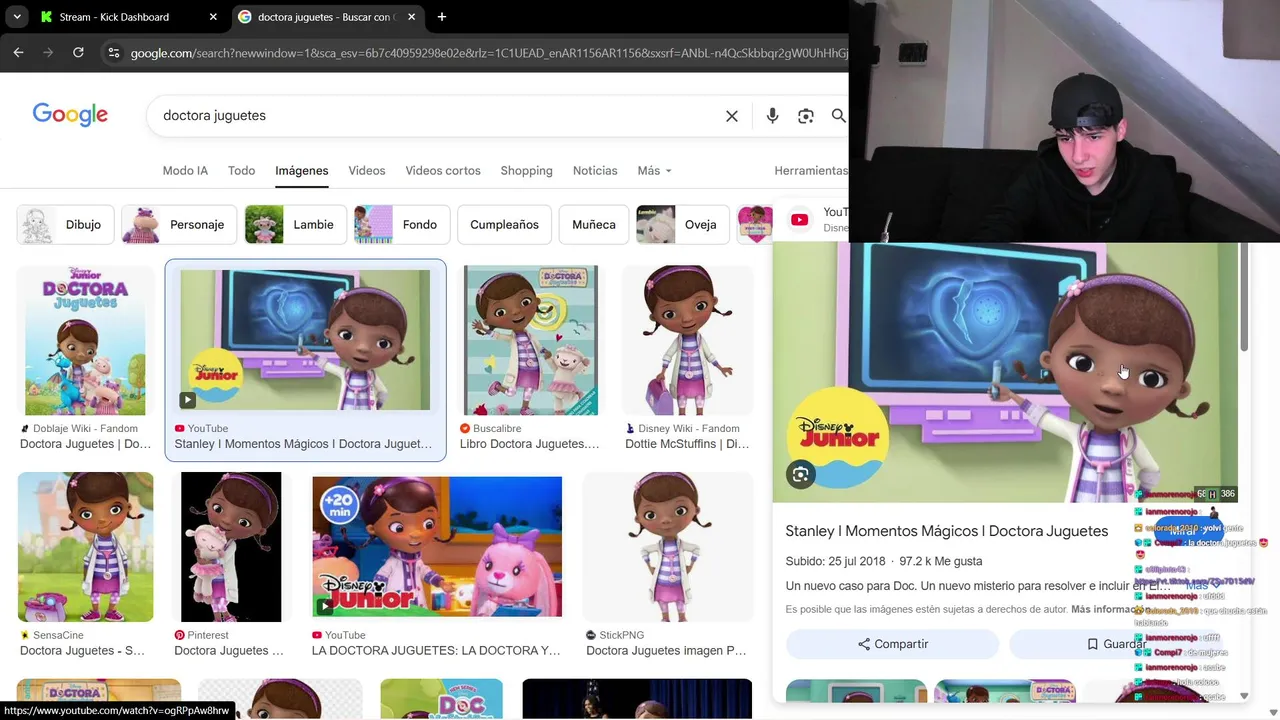Open SensaCine Doctora Juguetes thumbnail
Viewport: 1280px width, 720px height.
point(86,547)
